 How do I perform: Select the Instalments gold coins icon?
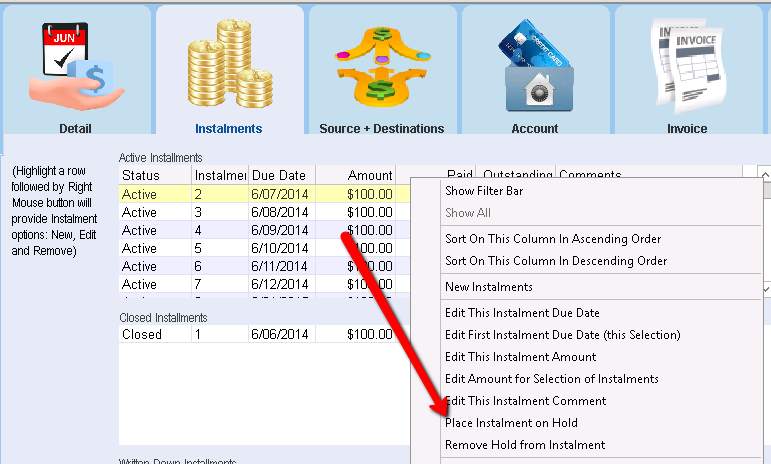tap(230, 64)
